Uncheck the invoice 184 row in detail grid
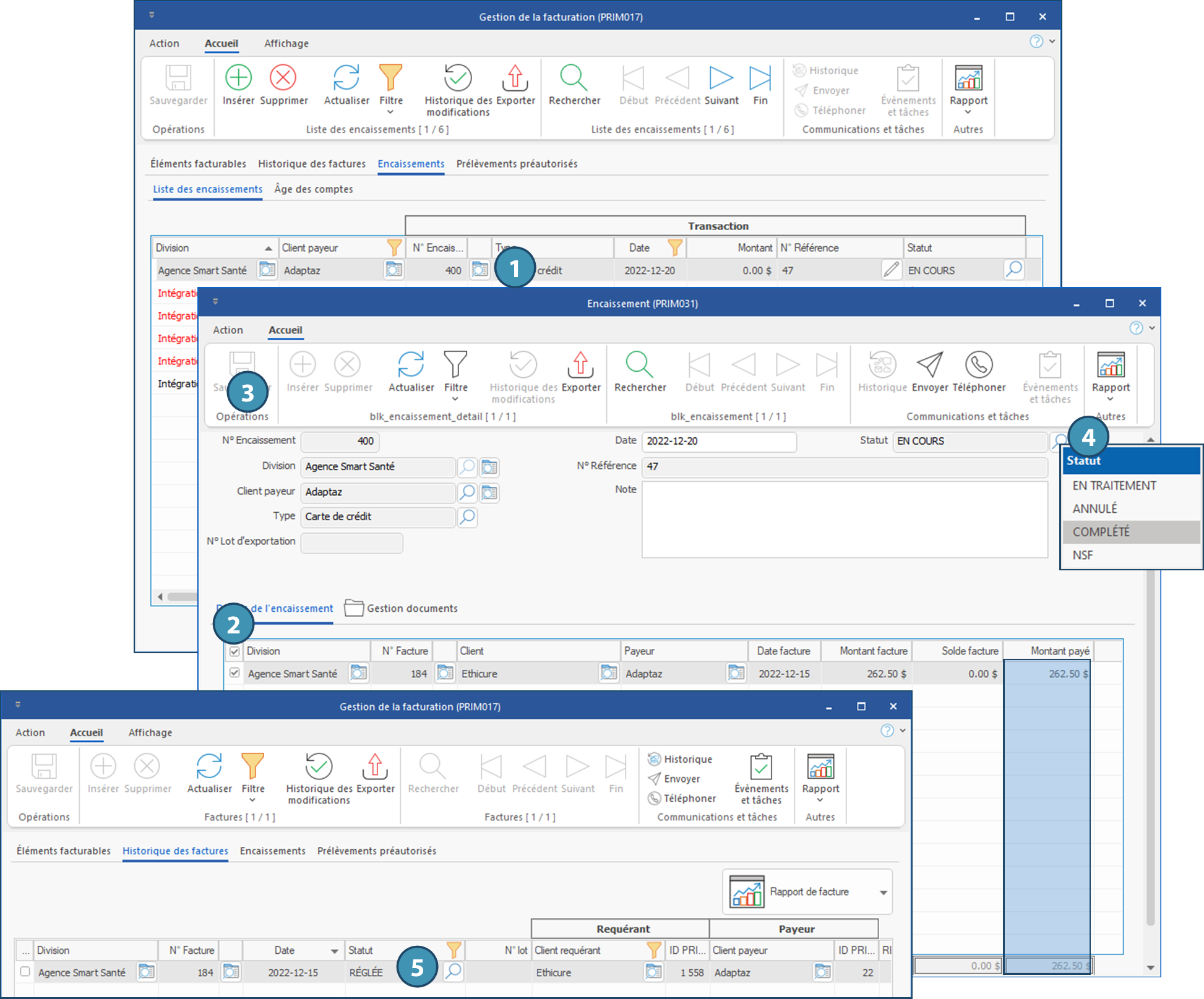 (234, 673)
